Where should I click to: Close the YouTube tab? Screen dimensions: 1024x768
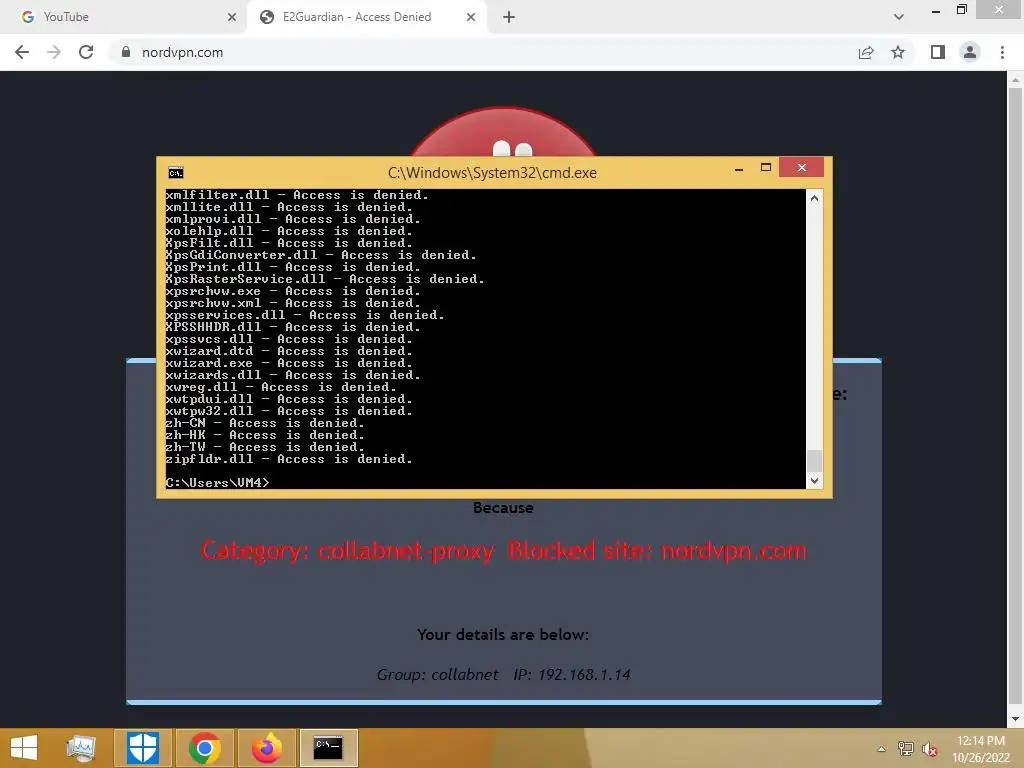click(232, 17)
